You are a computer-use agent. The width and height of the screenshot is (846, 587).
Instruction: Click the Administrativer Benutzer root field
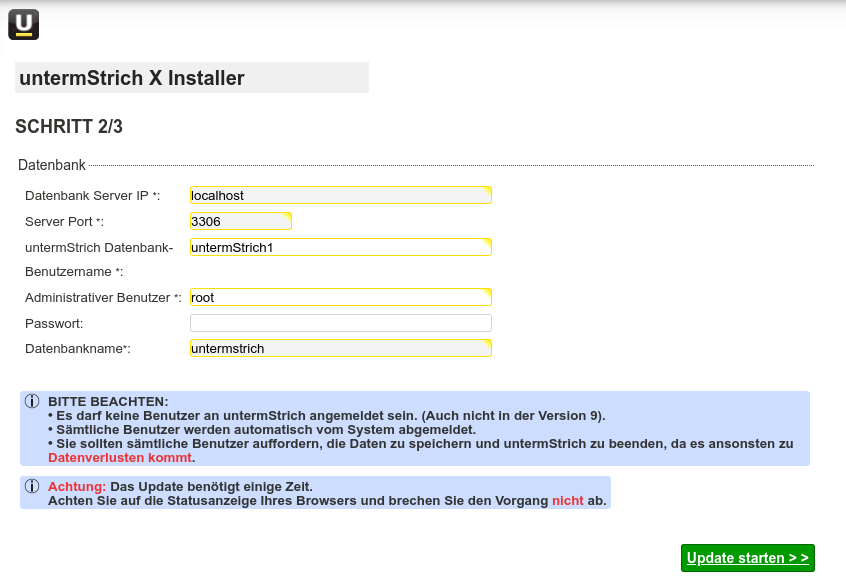coord(340,297)
